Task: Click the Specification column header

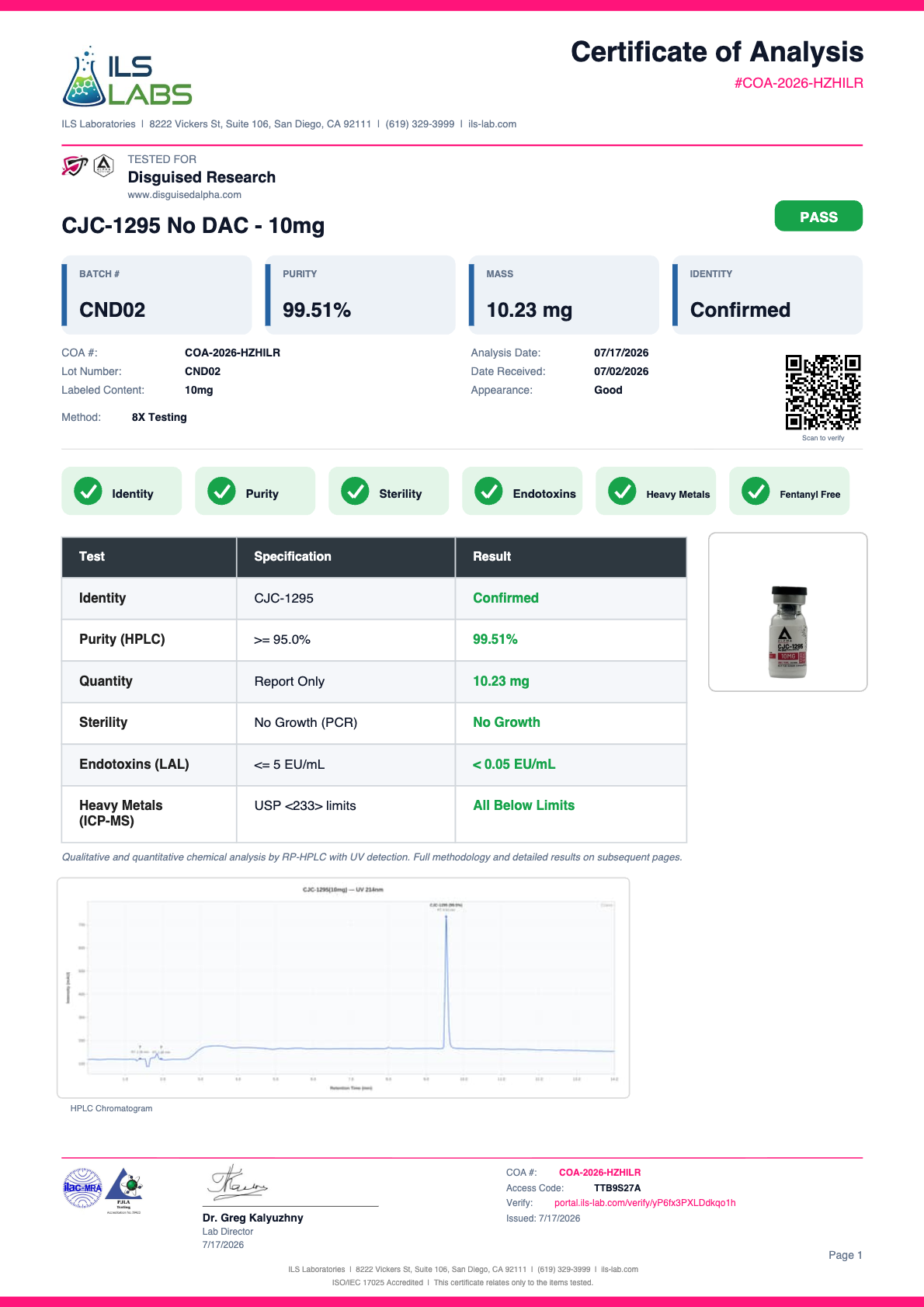Action: [x=346, y=557]
